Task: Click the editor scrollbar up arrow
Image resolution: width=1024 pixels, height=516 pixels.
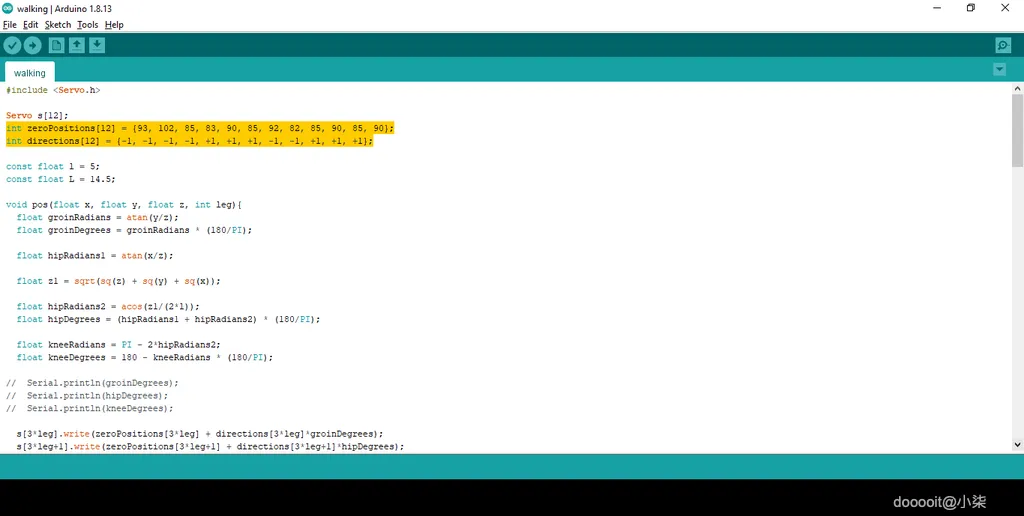Action: 1017,88
